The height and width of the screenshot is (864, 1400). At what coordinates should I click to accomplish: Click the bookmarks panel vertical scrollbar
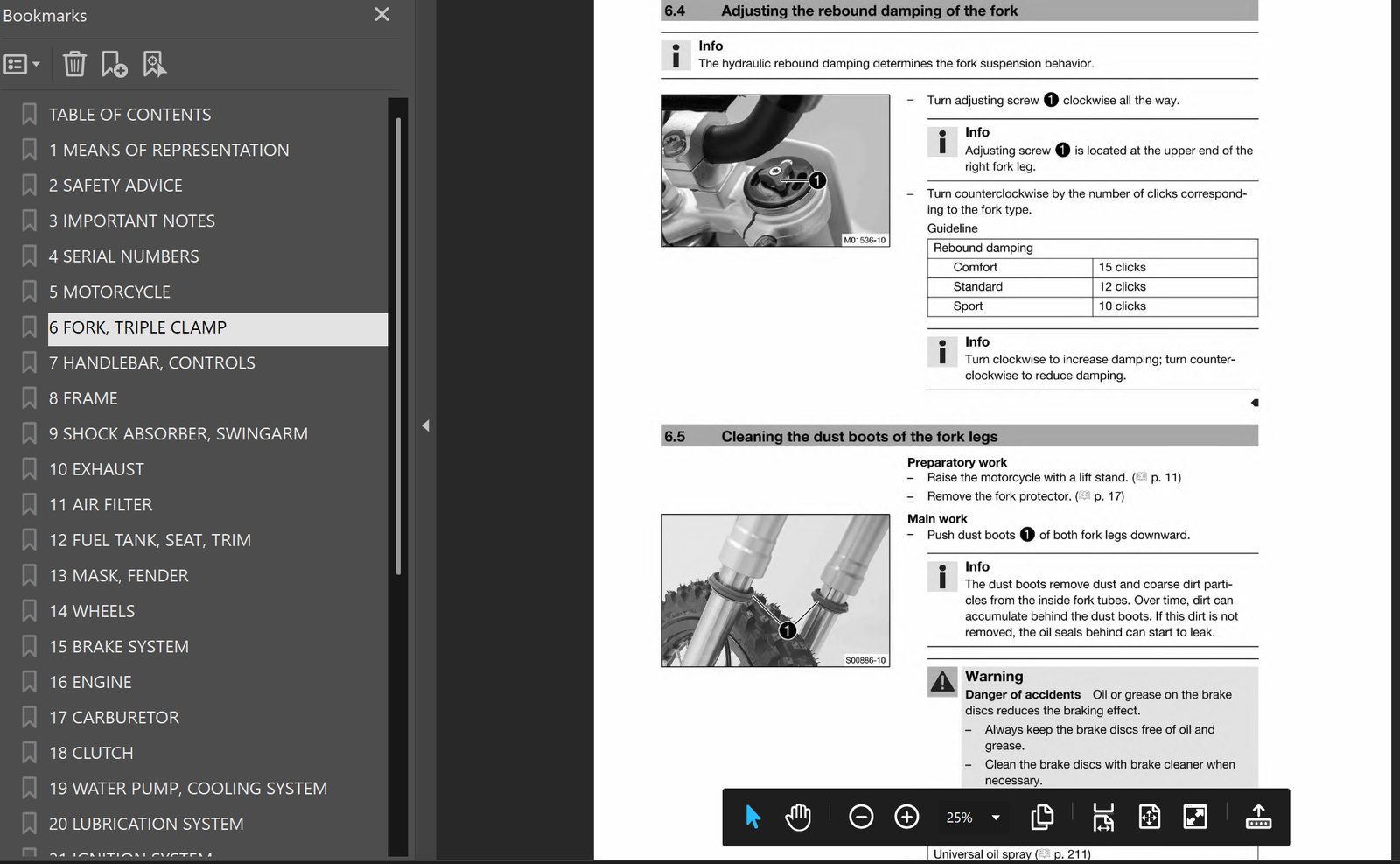(x=398, y=346)
